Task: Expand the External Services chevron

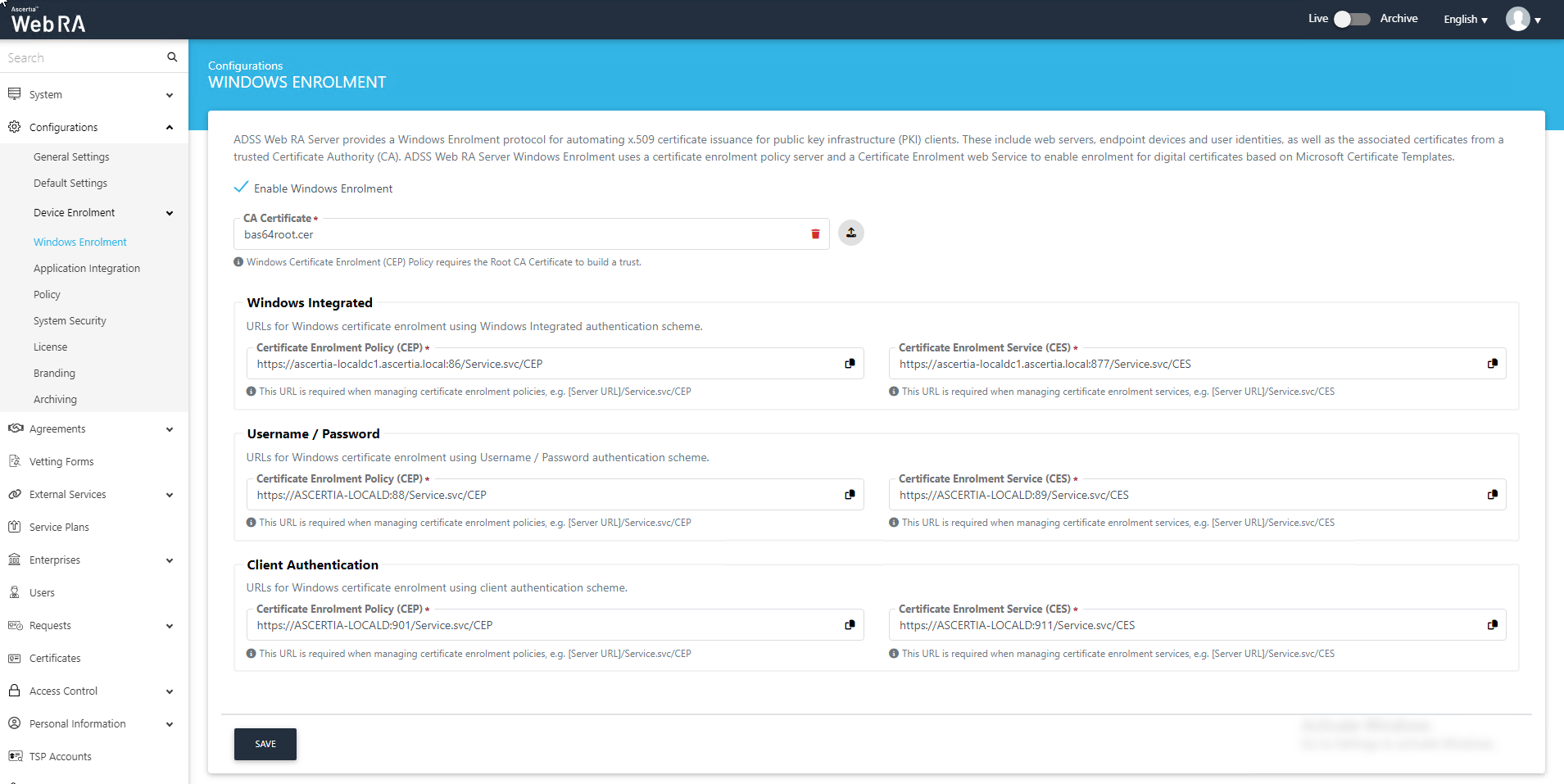Action: [x=170, y=495]
